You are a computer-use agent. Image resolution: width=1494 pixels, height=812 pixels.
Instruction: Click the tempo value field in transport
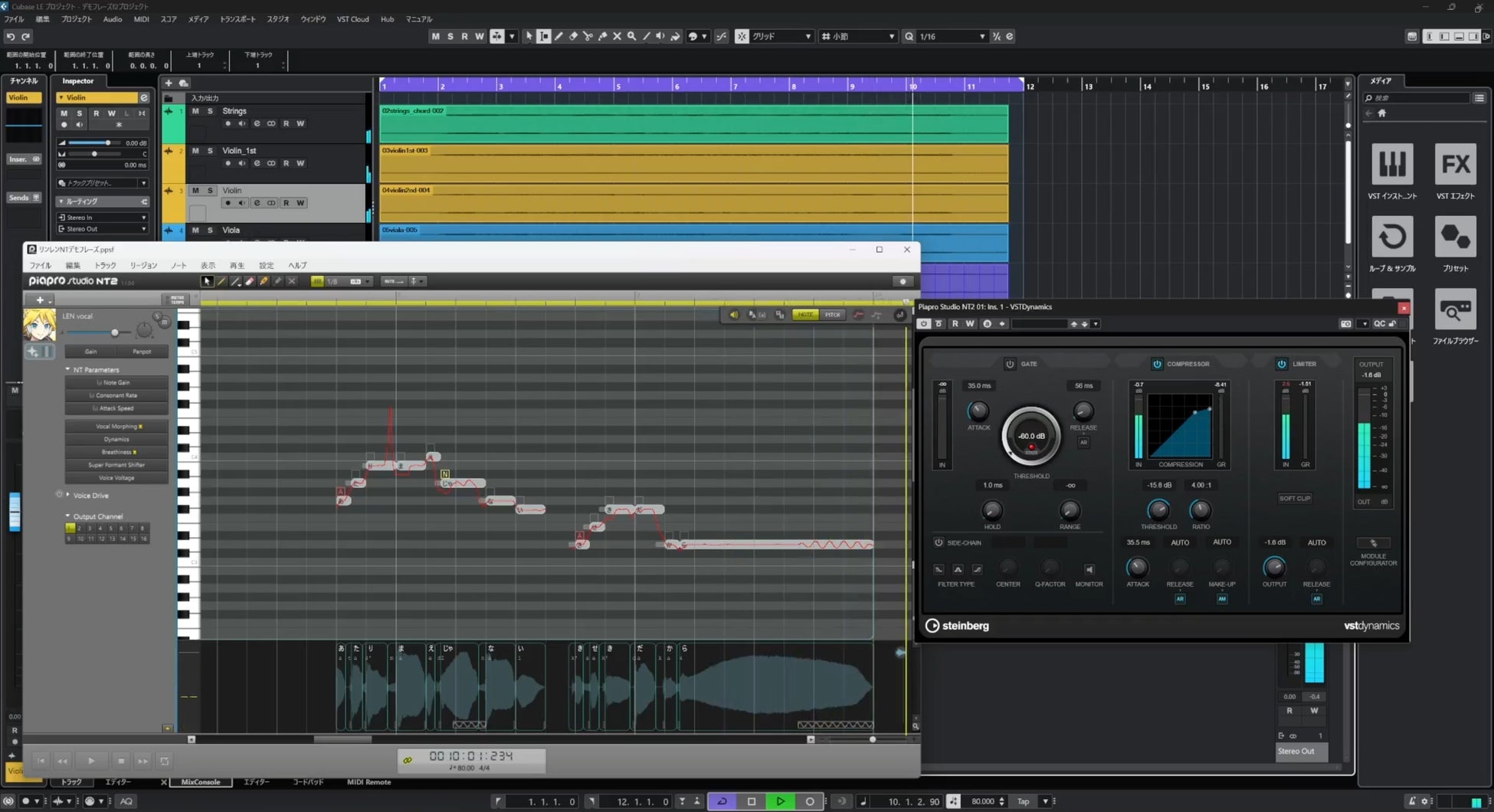(983, 801)
